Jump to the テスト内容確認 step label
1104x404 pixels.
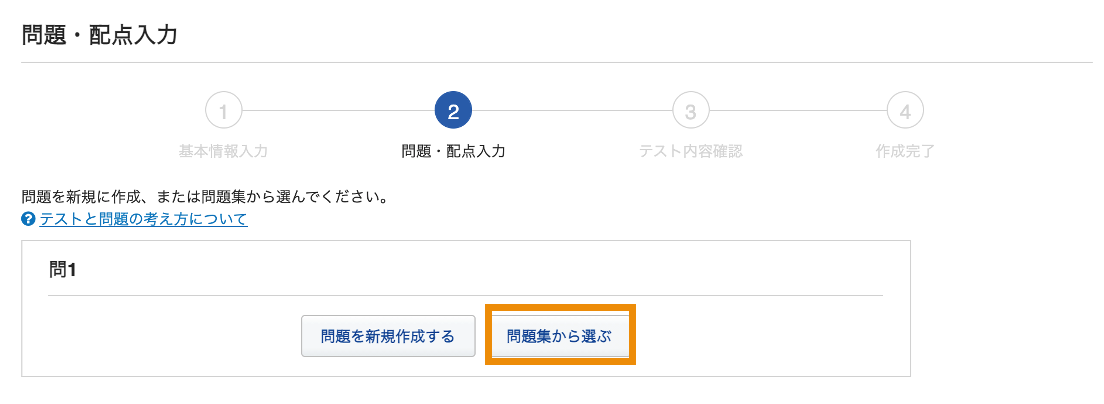pyautogui.click(x=691, y=151)
